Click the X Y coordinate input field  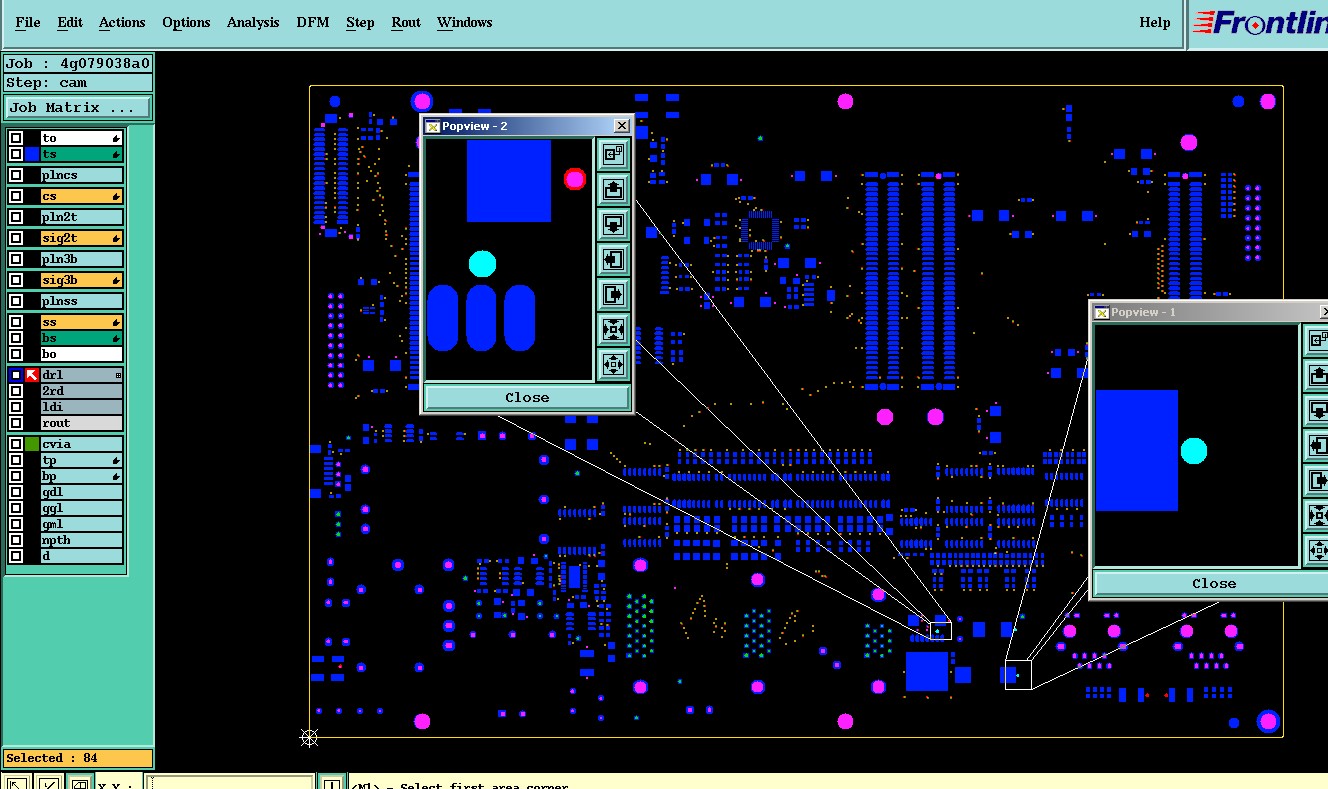click(230, 782)
